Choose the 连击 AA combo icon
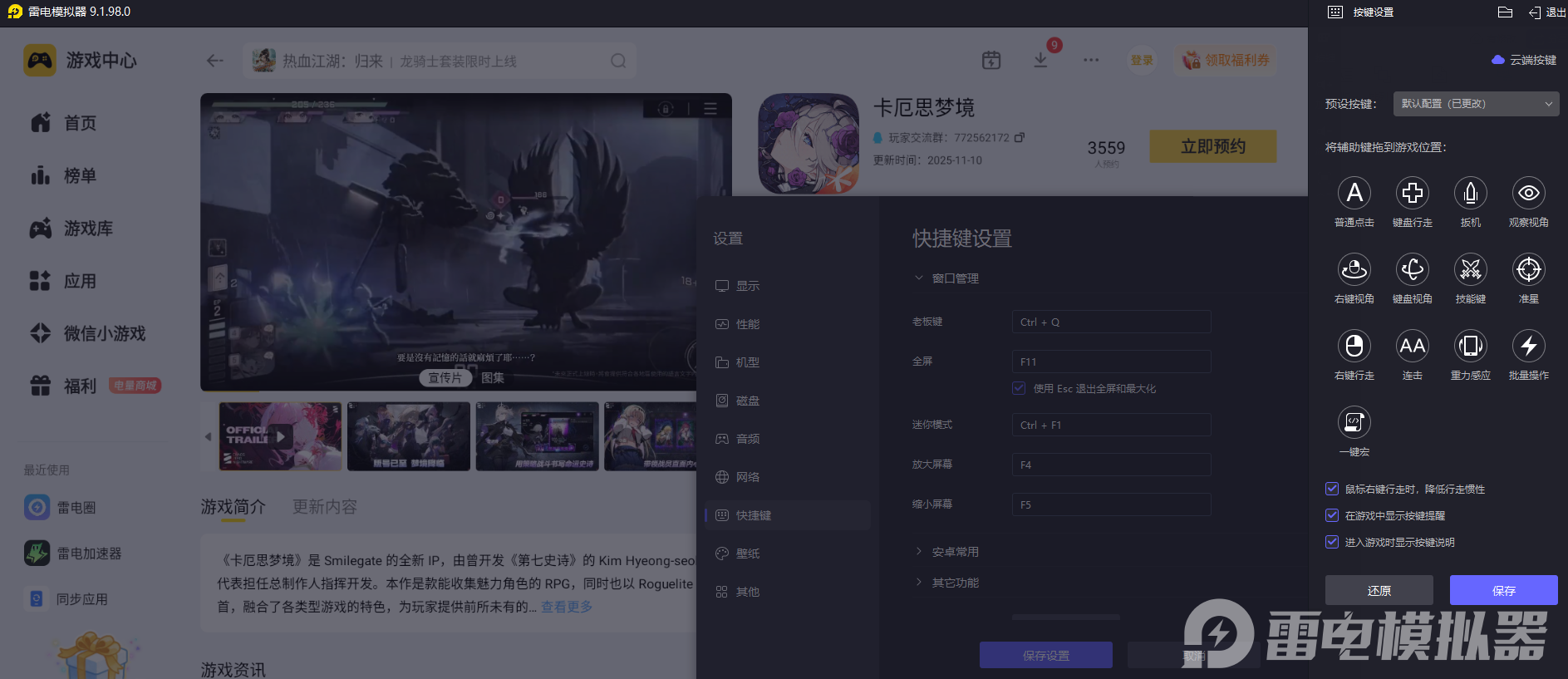Screen dimensions: 1568x679 [x=1413, y=346]
